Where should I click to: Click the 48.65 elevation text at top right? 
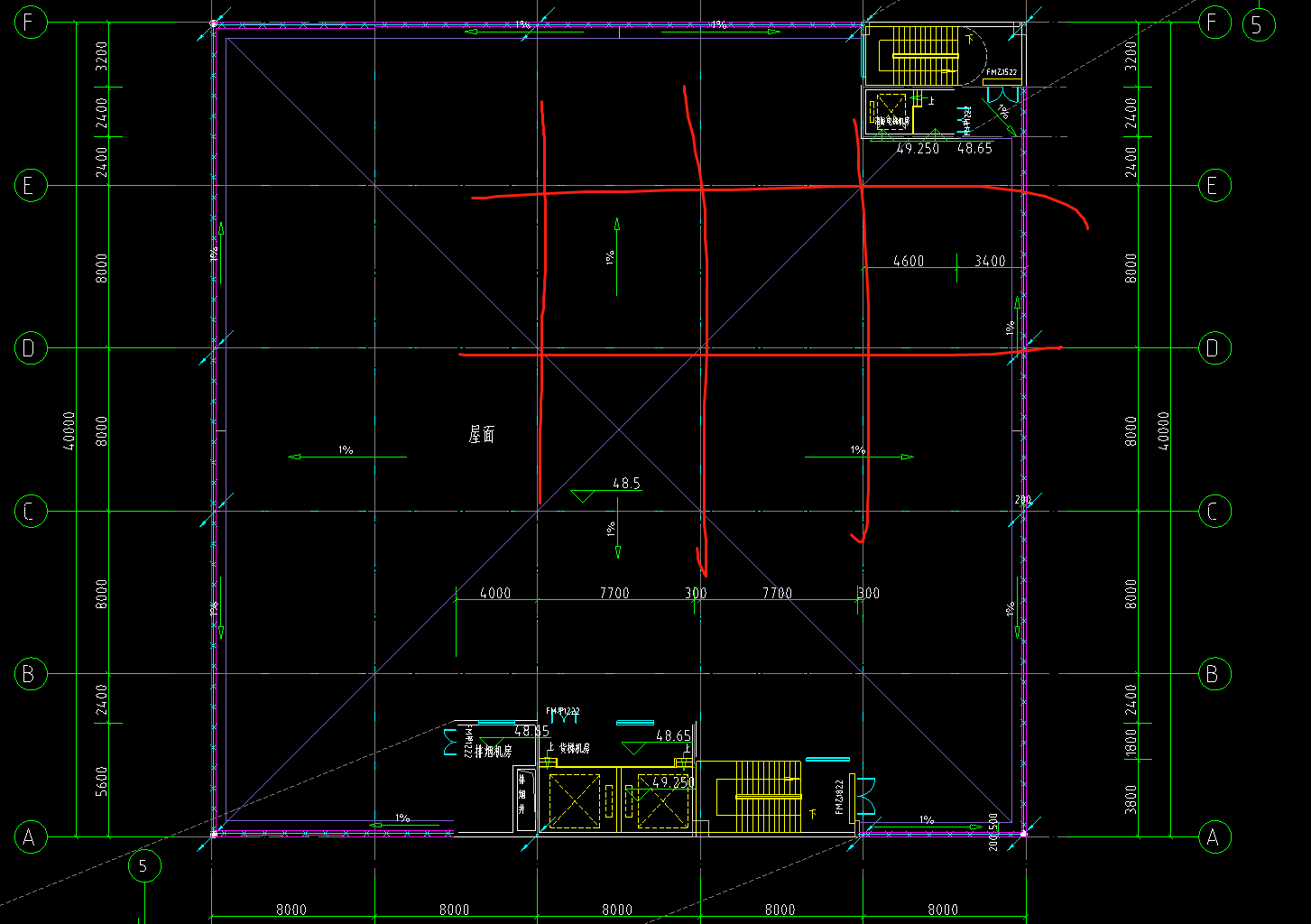974,148
